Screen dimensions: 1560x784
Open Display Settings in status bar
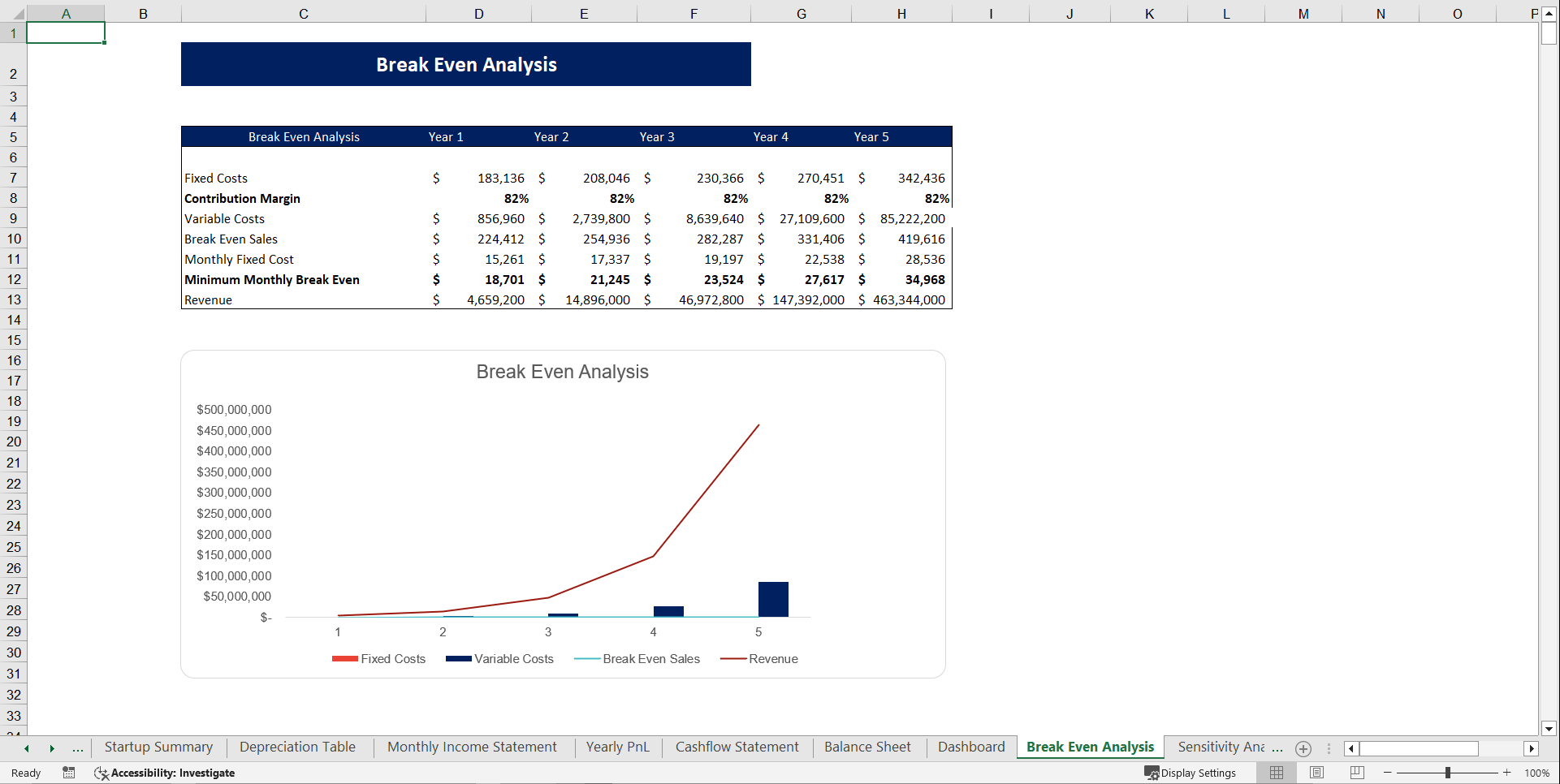[1191, 773]
